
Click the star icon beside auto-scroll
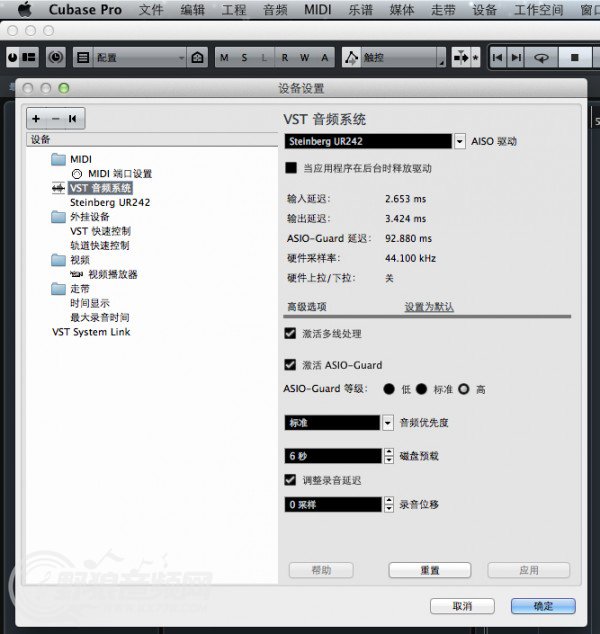(x=475, y=57)
